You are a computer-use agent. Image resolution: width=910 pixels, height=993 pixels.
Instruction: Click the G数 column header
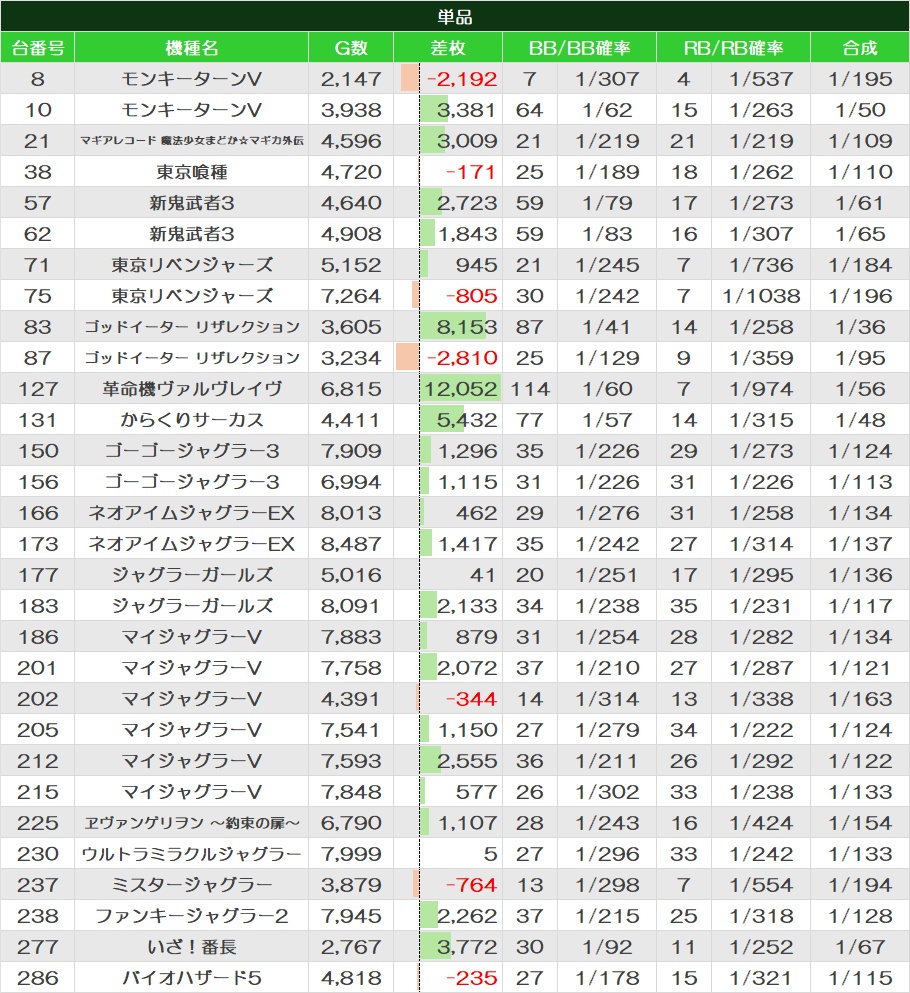pos(351,47)
